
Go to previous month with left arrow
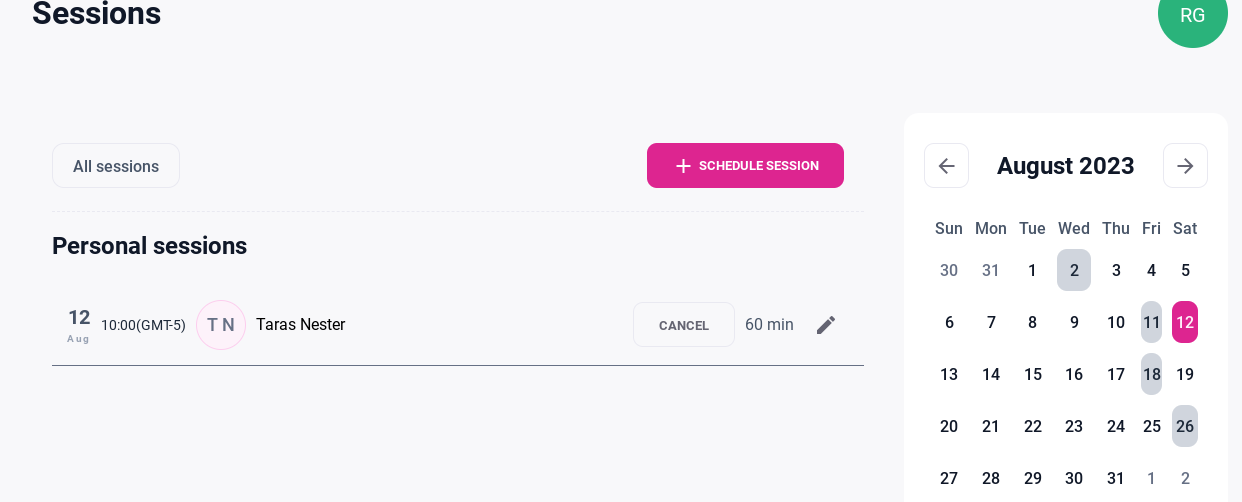tap(946, 166)
